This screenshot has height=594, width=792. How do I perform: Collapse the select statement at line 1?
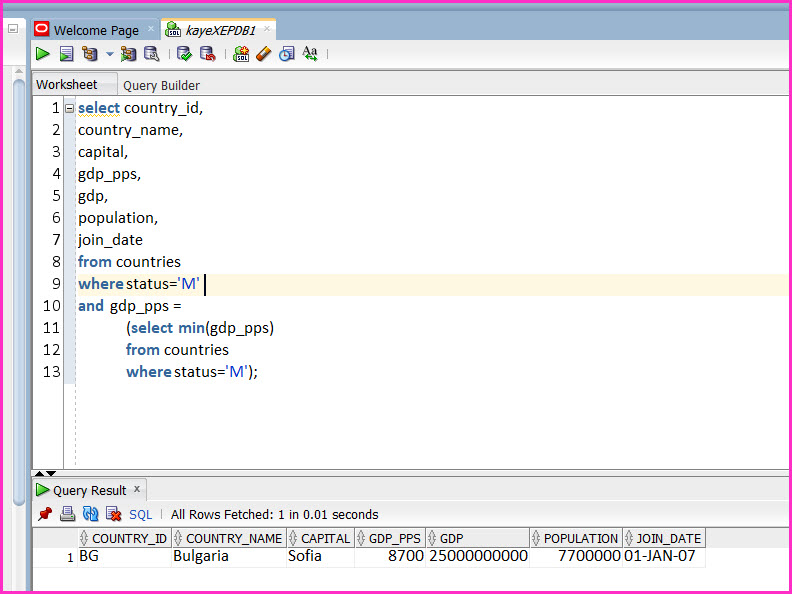click(70, 108)
